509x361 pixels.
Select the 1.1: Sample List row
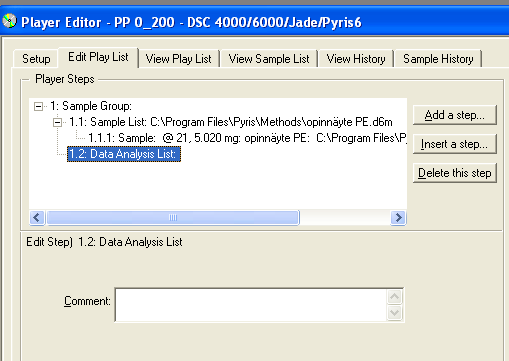coord(231,122)
